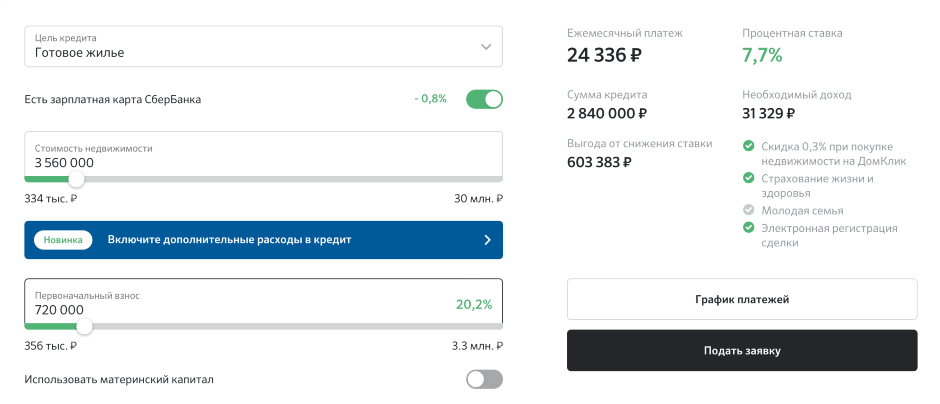Click the Новинка badge on the banner
Screen dimensions: 940x404
coord(63,240)
